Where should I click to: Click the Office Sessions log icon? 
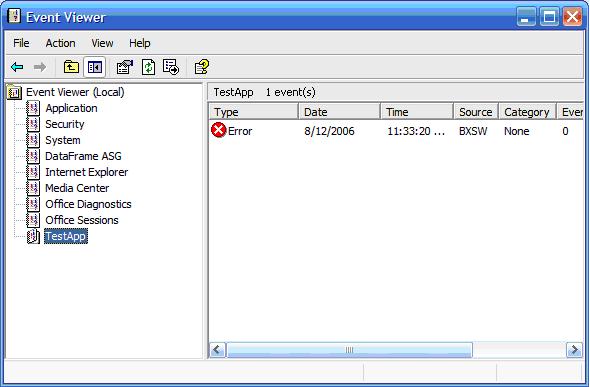(x=33, y=220)
